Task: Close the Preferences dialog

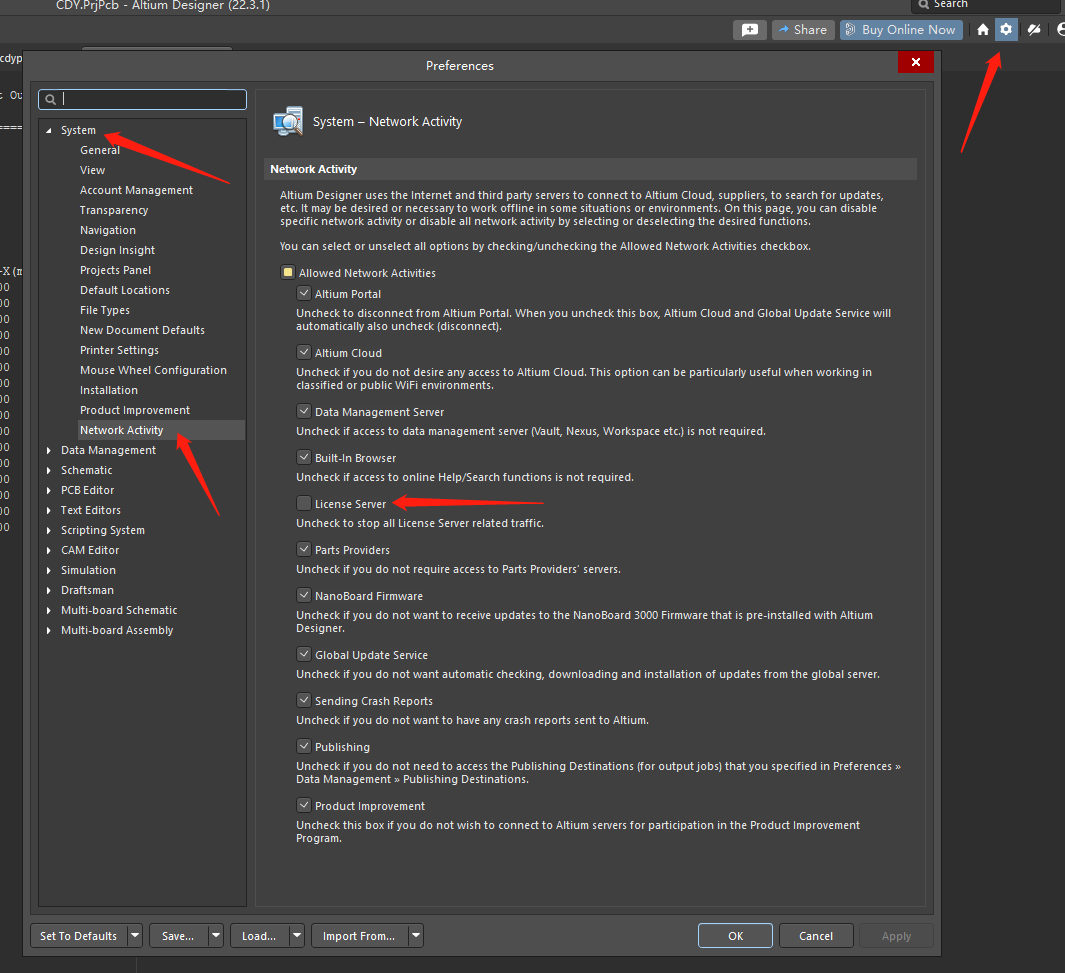Action: [916, 62]
